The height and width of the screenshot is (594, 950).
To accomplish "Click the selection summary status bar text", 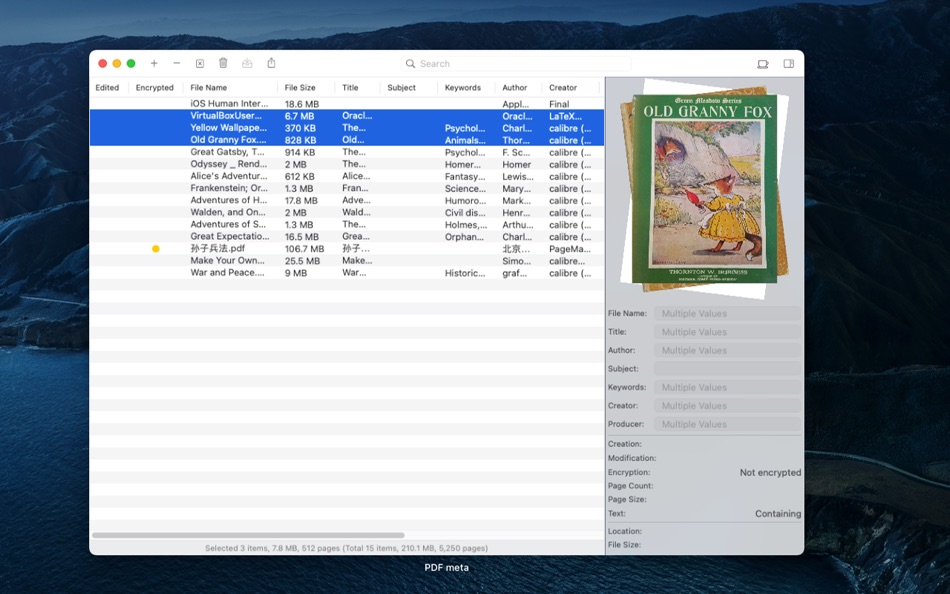I will (347, 548).
